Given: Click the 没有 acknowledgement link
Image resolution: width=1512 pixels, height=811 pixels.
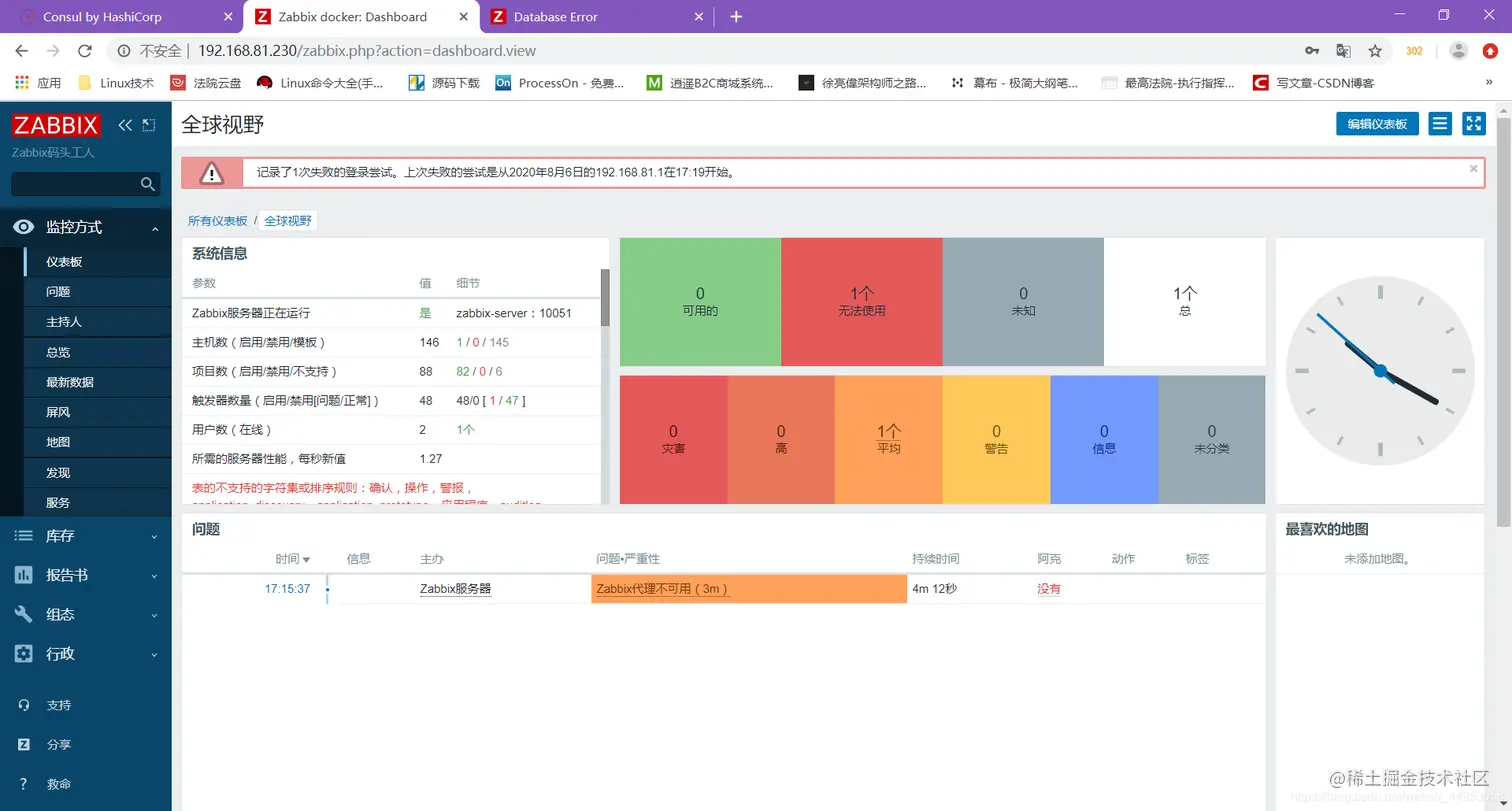Looking at the screenshot, I should click(1049, 589).
